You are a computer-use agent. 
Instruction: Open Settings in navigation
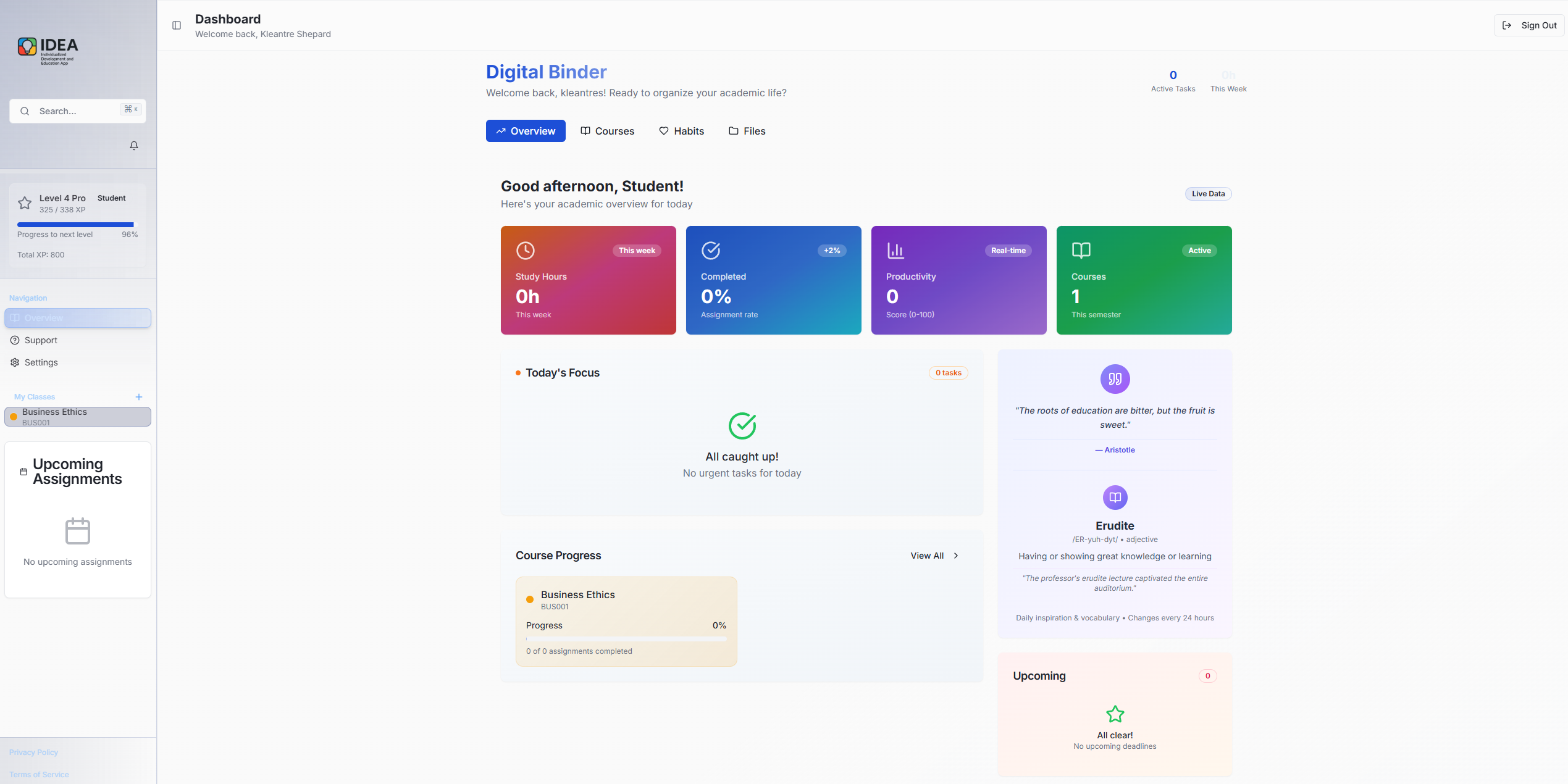(41, 362)
